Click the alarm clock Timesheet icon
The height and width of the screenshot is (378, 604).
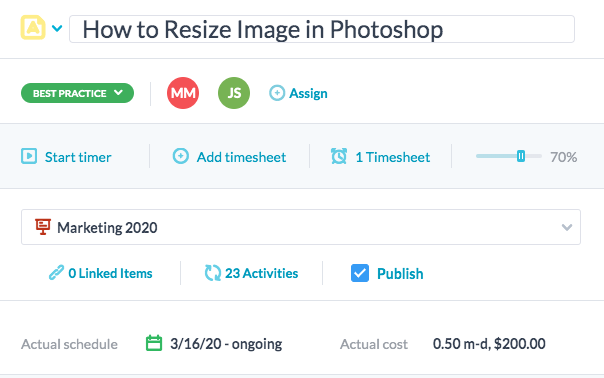tap(339, 156)
